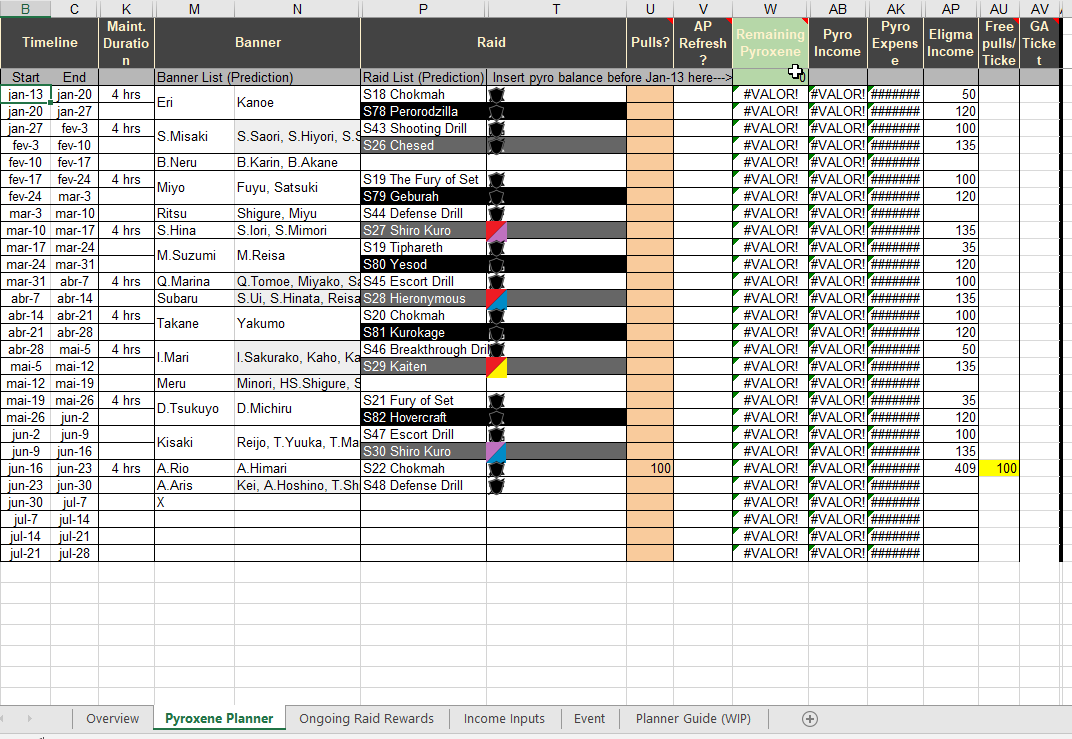Select the A.Himari banner cell

coord(297,468)
